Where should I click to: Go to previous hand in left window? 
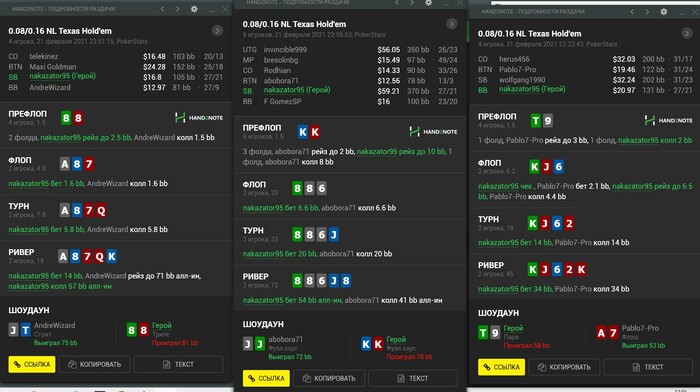pos(162,9)
